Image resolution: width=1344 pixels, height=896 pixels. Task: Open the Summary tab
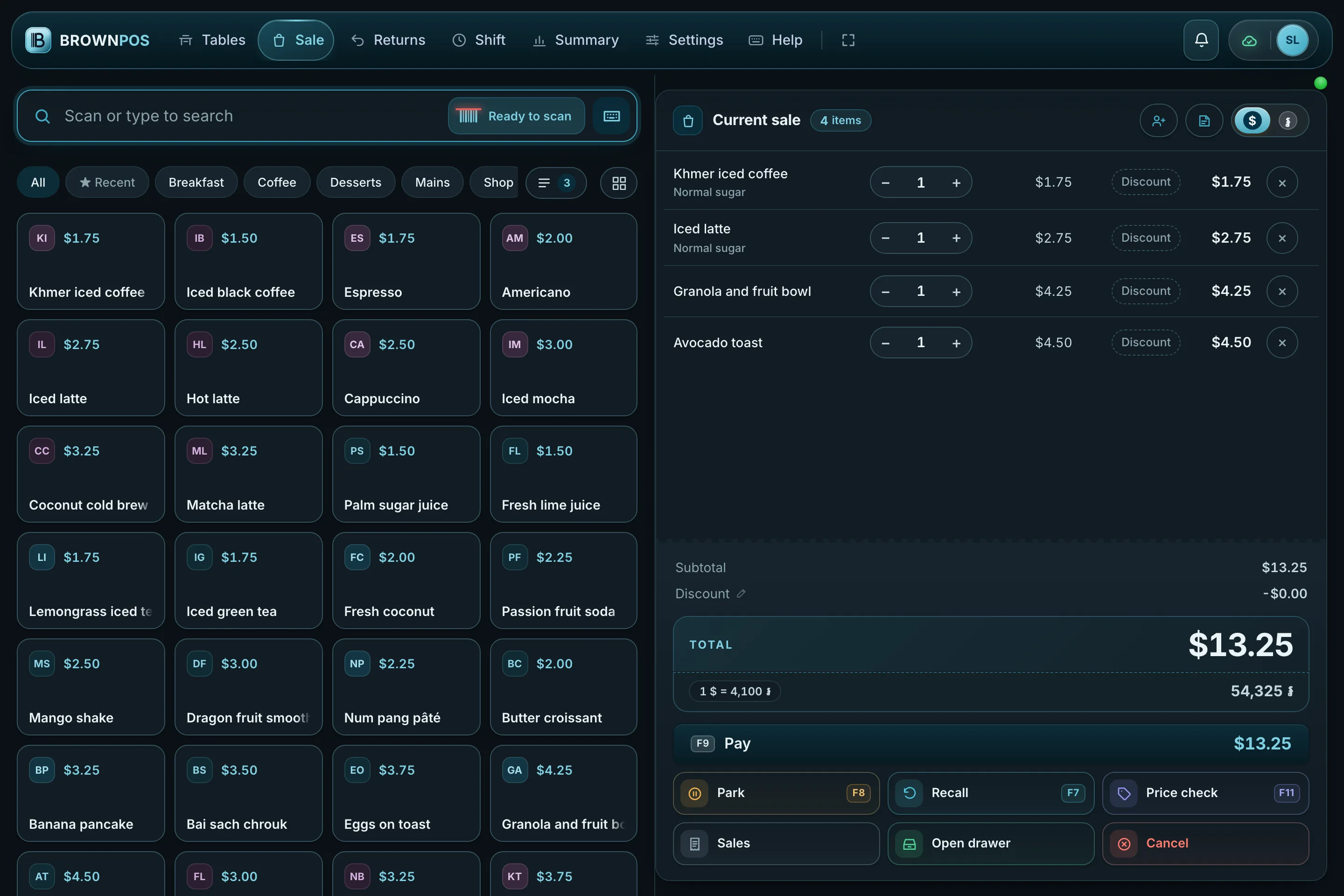575,40
